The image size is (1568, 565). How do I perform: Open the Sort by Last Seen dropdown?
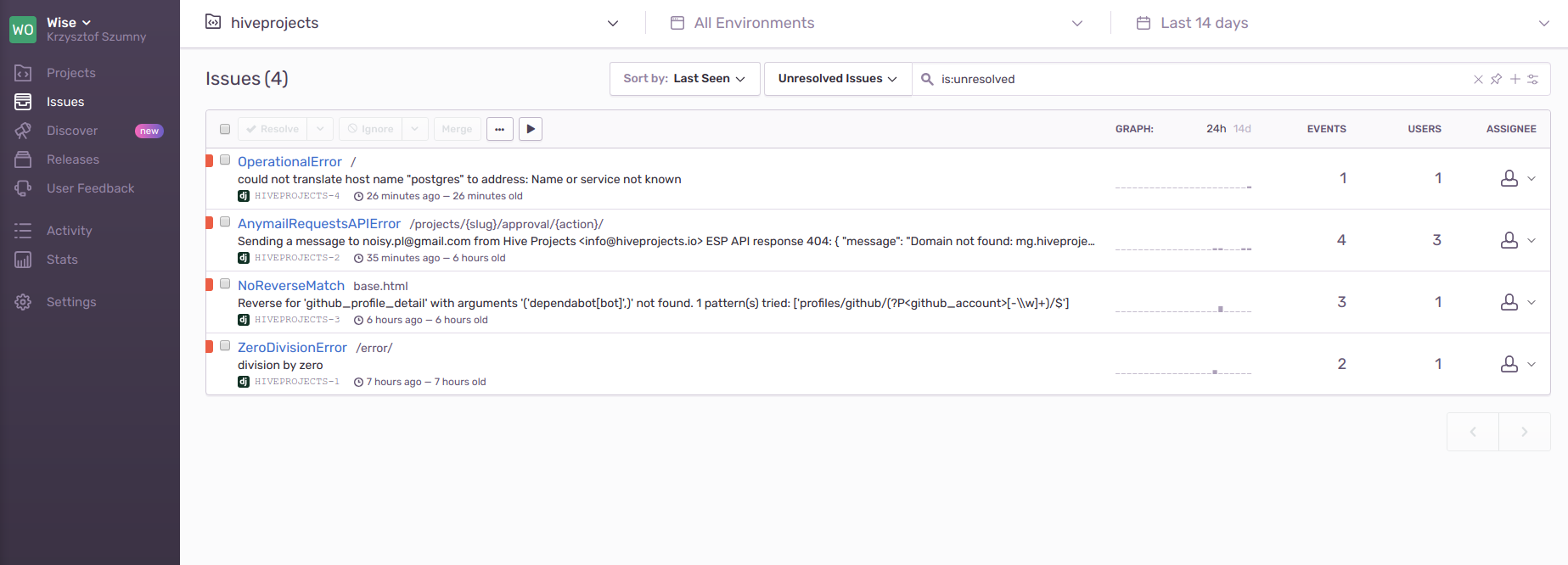pyautogui.click(x=685, y=79)
